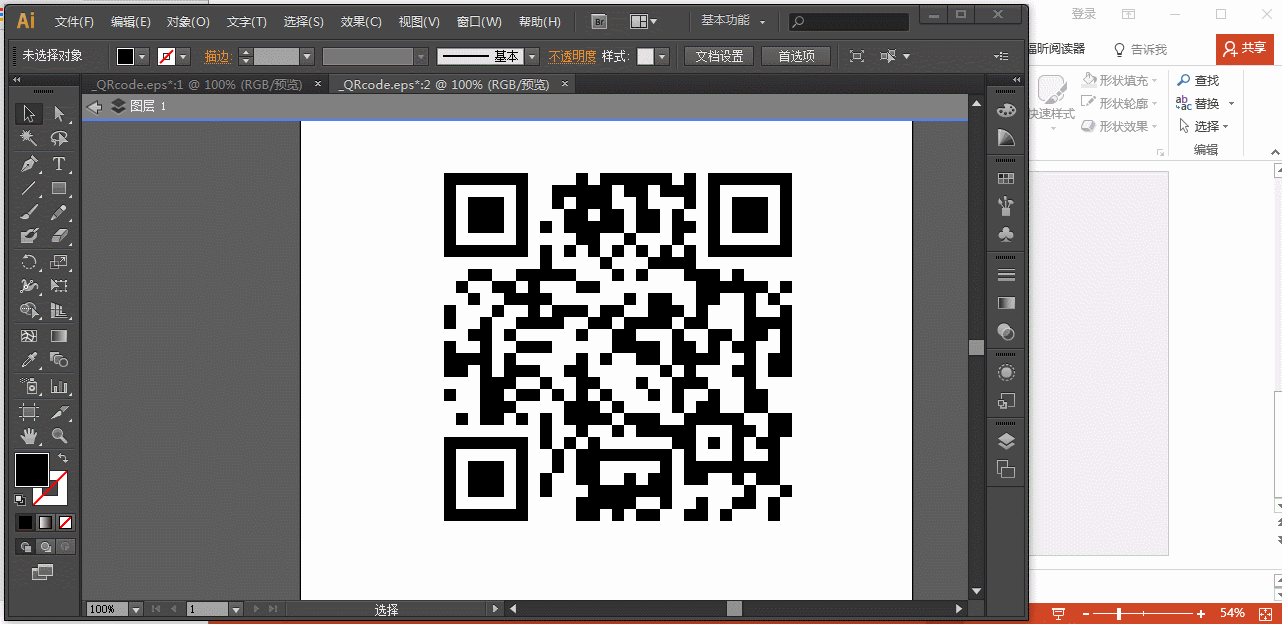Viewport: 1282px width, 624px height.
Task: Select the Type tool
Action: [59, 164]
